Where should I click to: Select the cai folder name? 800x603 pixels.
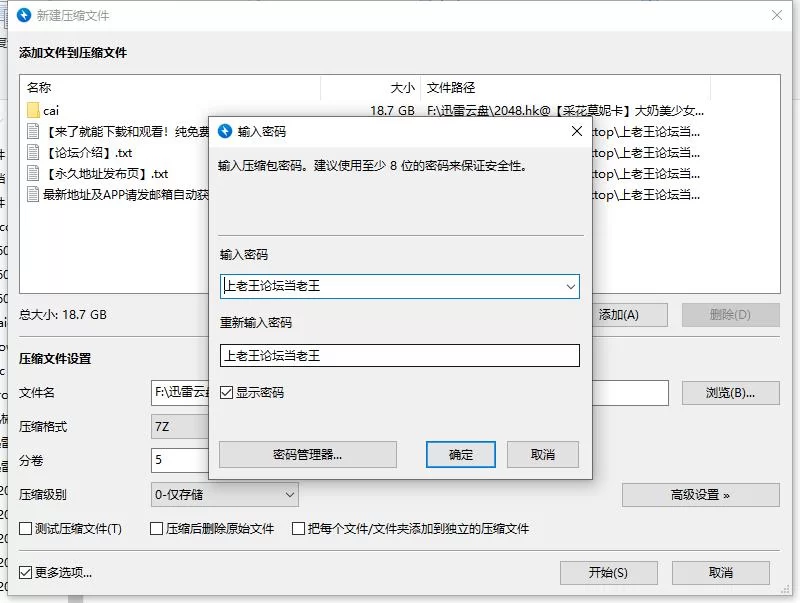coord(51,111)
